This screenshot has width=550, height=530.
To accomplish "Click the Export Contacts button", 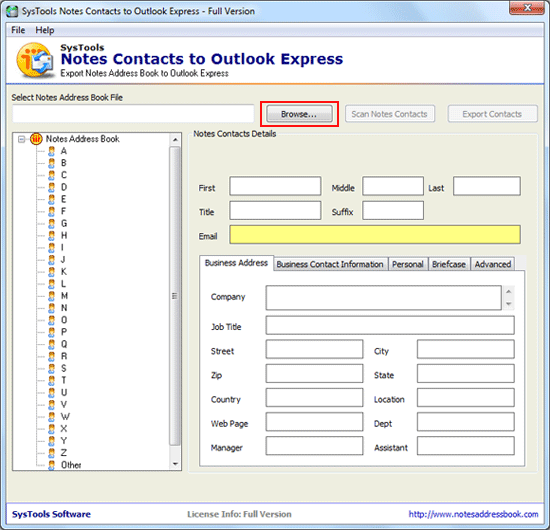I will tap(492, 114).
